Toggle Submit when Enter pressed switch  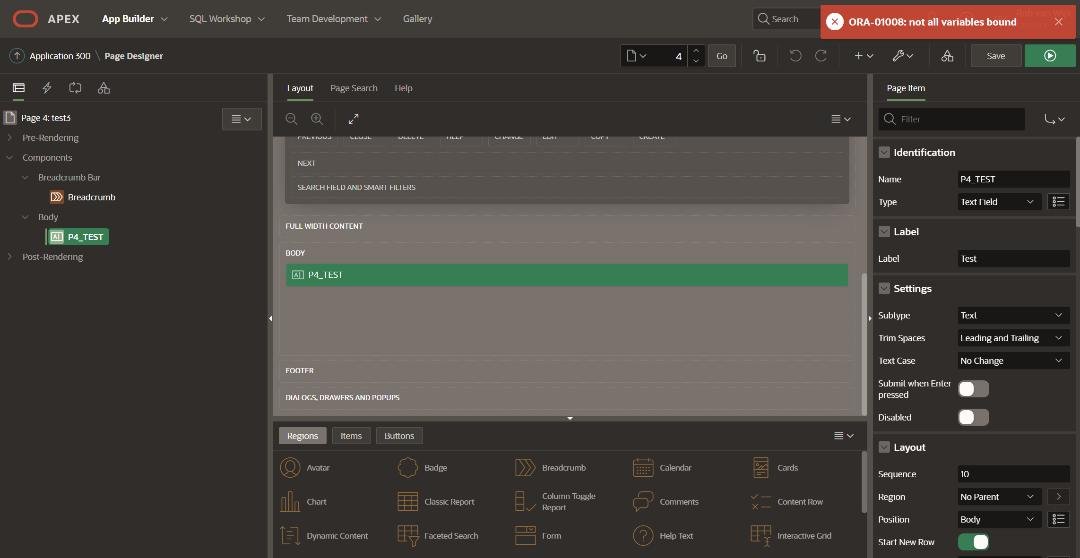[x=973, y=389]
